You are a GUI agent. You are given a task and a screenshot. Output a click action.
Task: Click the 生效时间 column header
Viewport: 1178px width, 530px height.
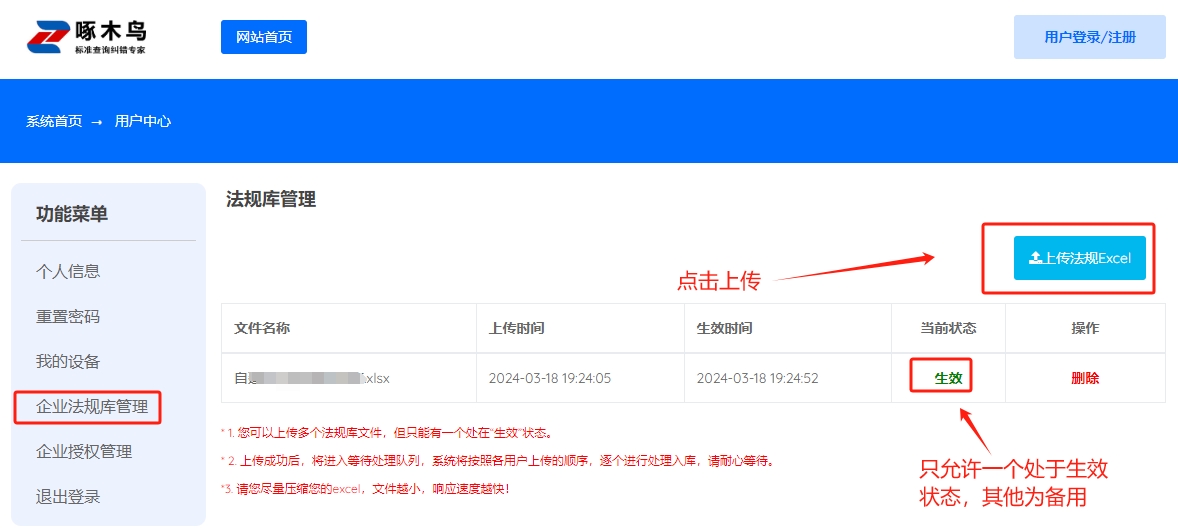tap(724, 328)
